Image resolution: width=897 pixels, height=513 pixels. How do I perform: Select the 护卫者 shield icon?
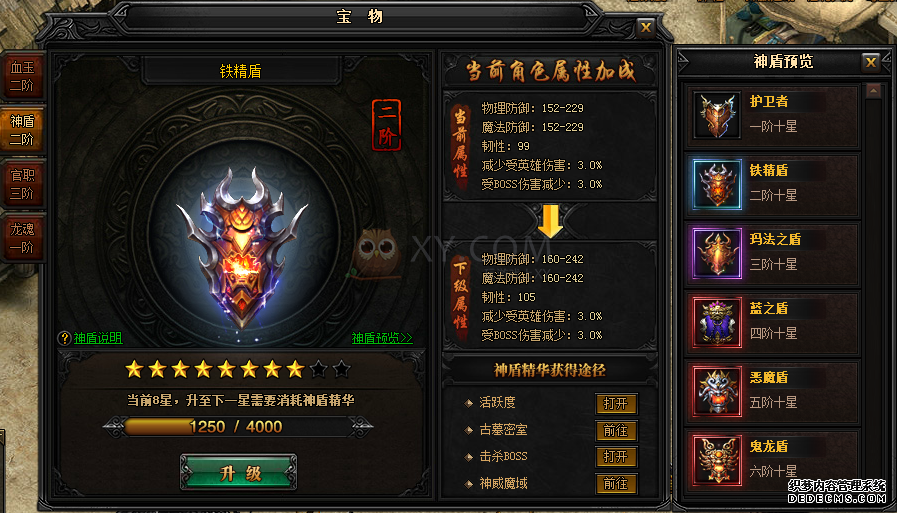(717, 116)
